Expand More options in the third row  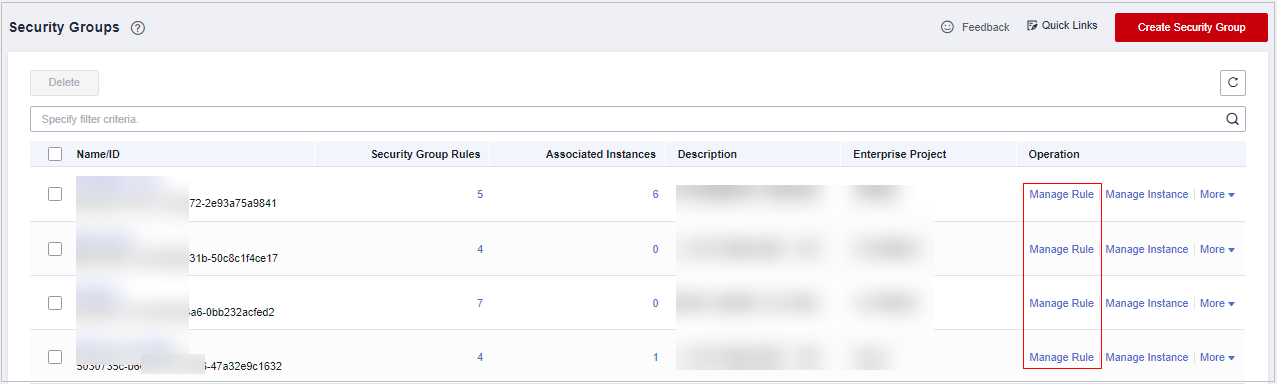point(1217,303)
